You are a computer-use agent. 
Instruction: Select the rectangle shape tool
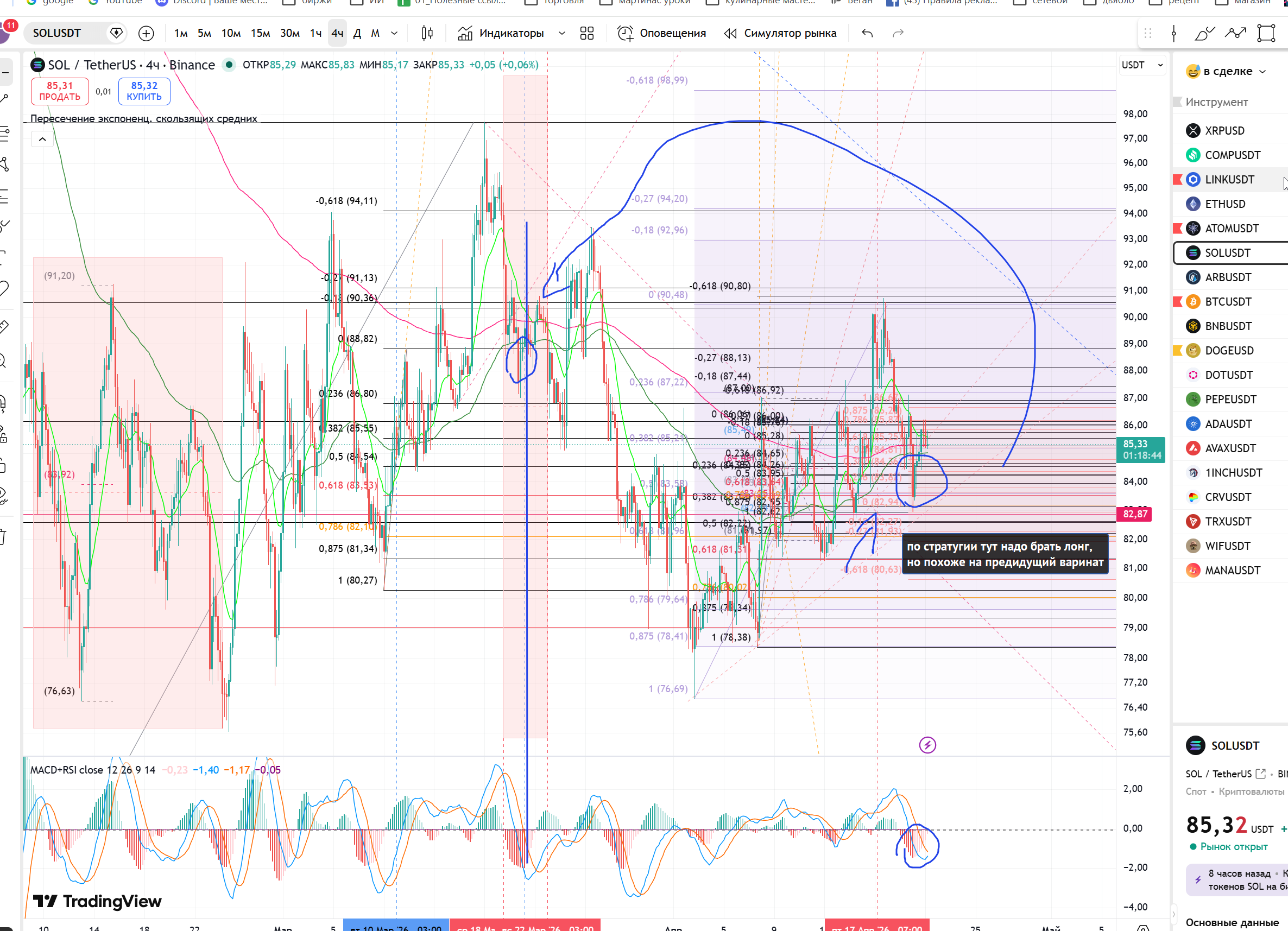1266,34
